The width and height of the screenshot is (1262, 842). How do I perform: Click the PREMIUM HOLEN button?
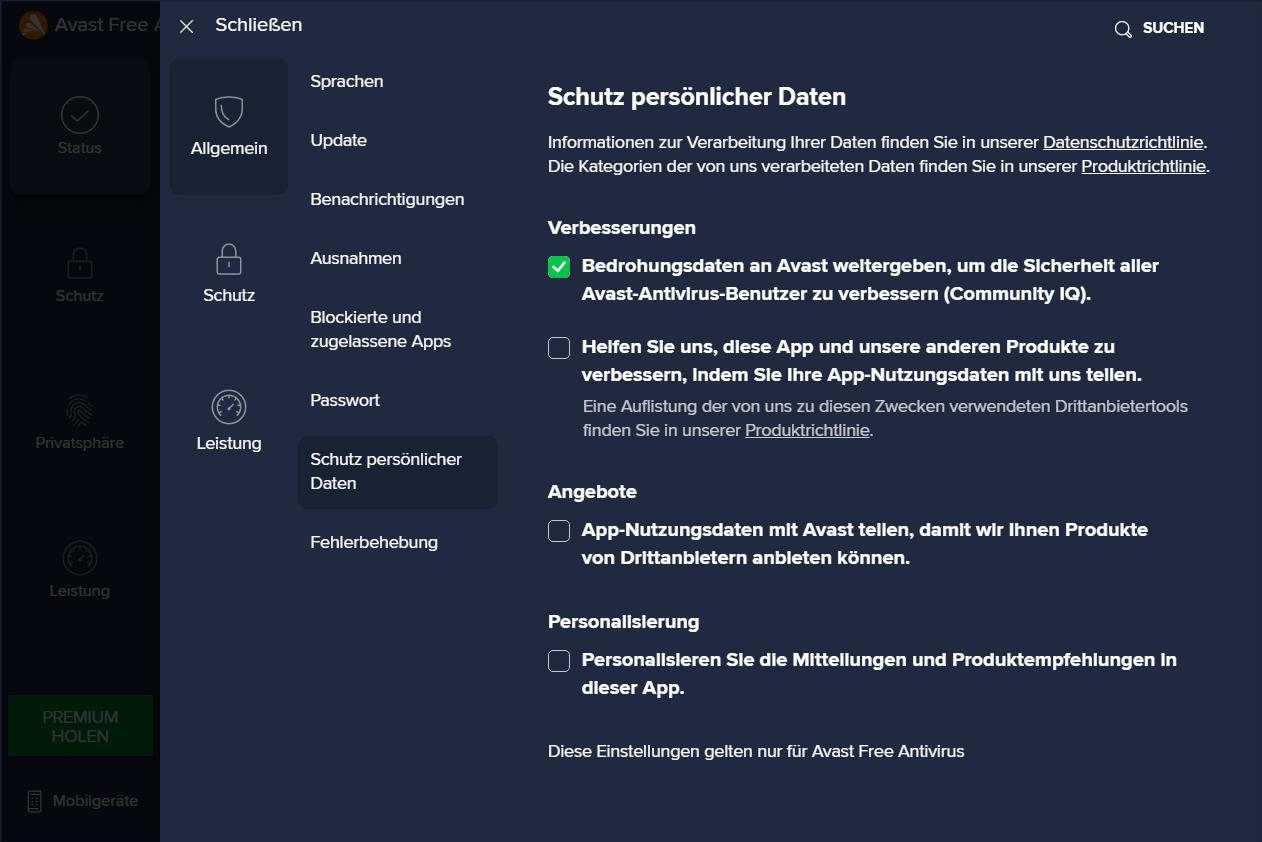(80, 726)
